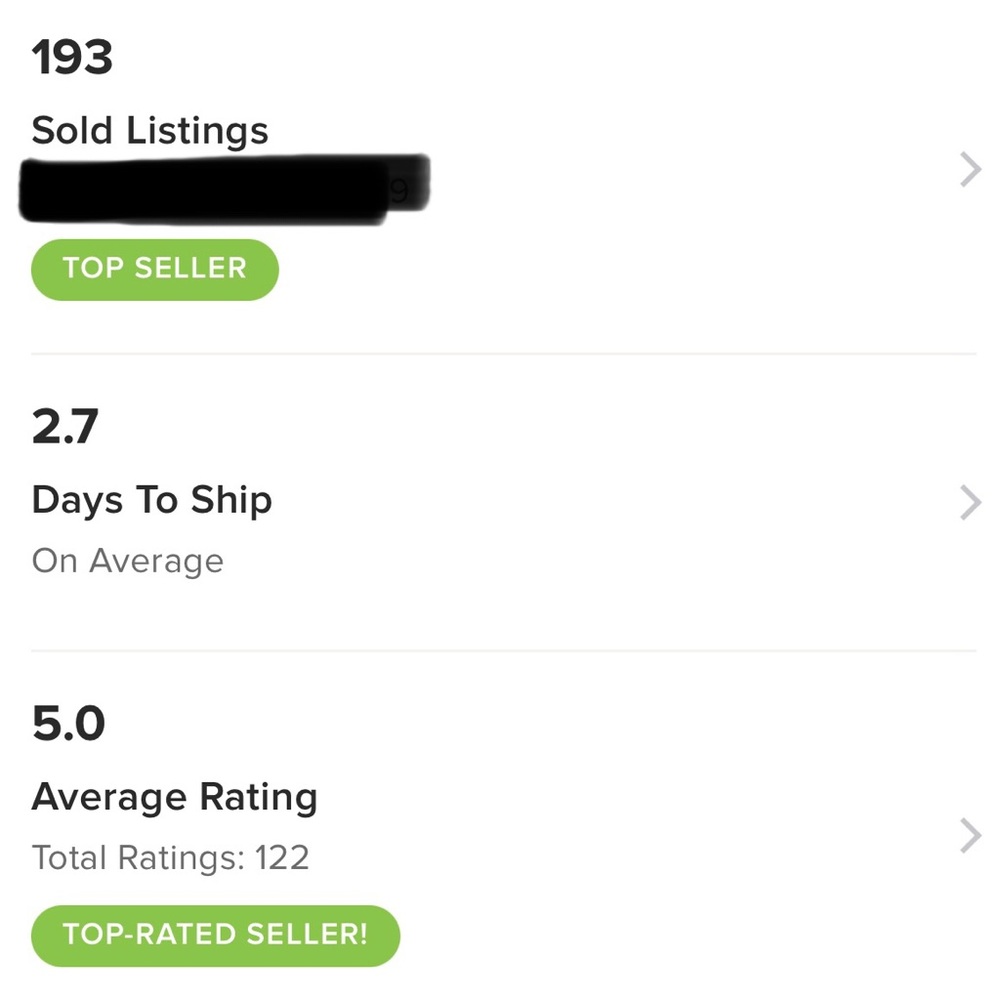
Task: Select the Sold Listings label
Action: (x=150, y=131)
